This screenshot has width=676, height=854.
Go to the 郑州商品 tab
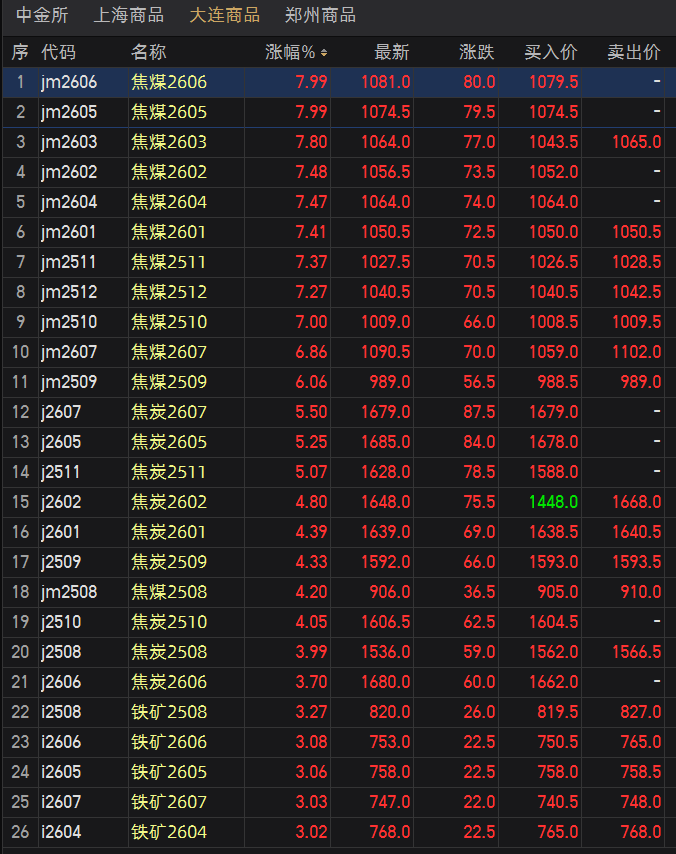tap(320, 16)
